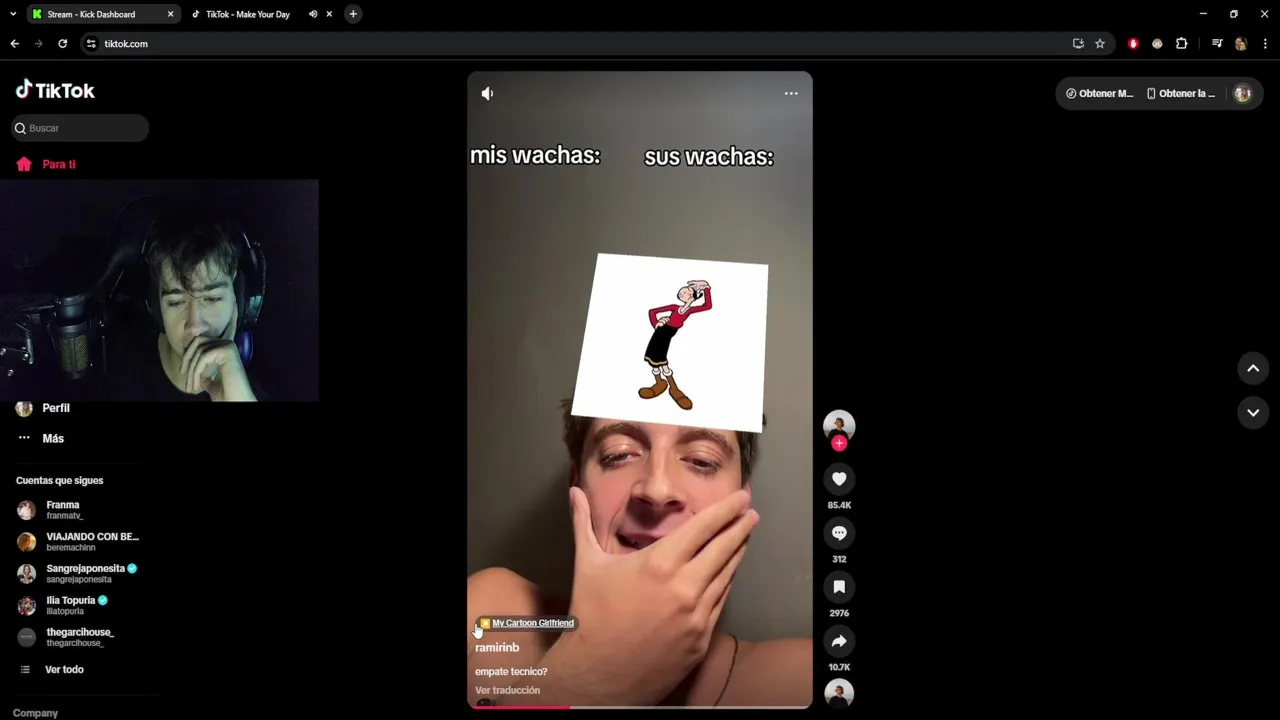The width and height of the screenshot is (1280, 720).
Task: Go to the next video with down arrow
Action: pos(1253,412)
